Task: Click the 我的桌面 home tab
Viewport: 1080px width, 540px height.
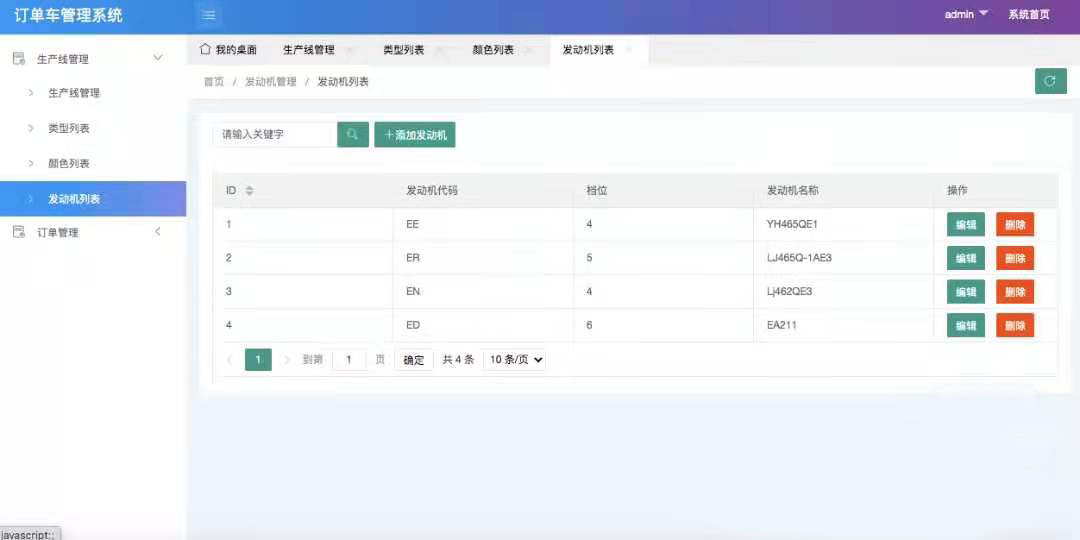Action: click(x=228, y=50)
